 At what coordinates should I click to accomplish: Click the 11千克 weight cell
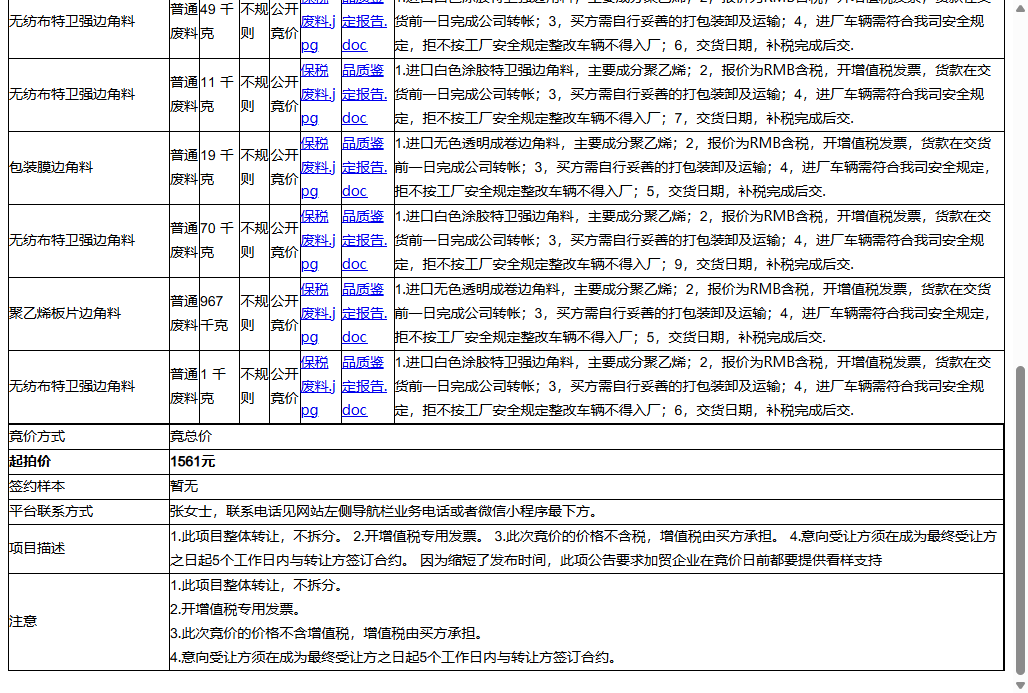click(x=219, y=94)
